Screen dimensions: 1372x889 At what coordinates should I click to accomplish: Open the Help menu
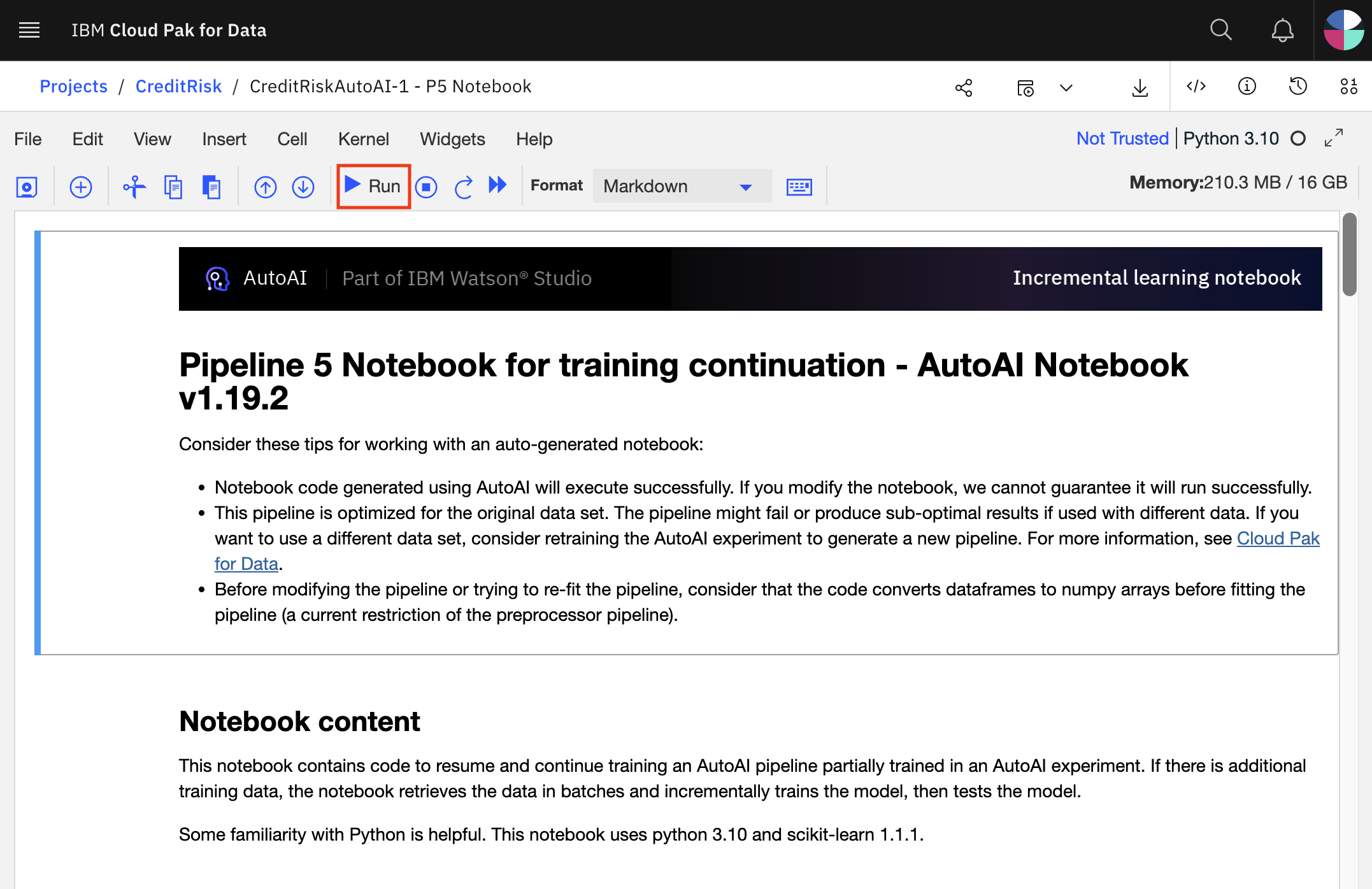(534, 139)
